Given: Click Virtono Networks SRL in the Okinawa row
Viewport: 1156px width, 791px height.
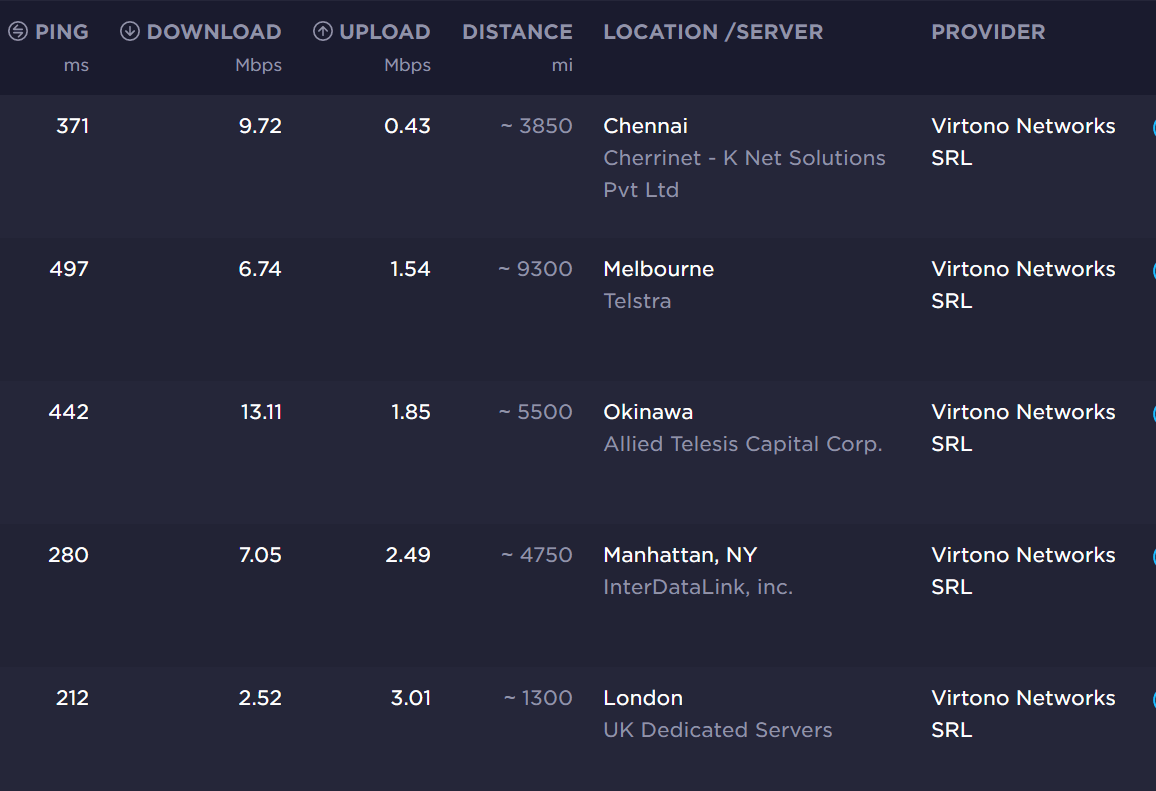Looking at the screenshot, I should pyautogui.click(x=1023, y=428).
